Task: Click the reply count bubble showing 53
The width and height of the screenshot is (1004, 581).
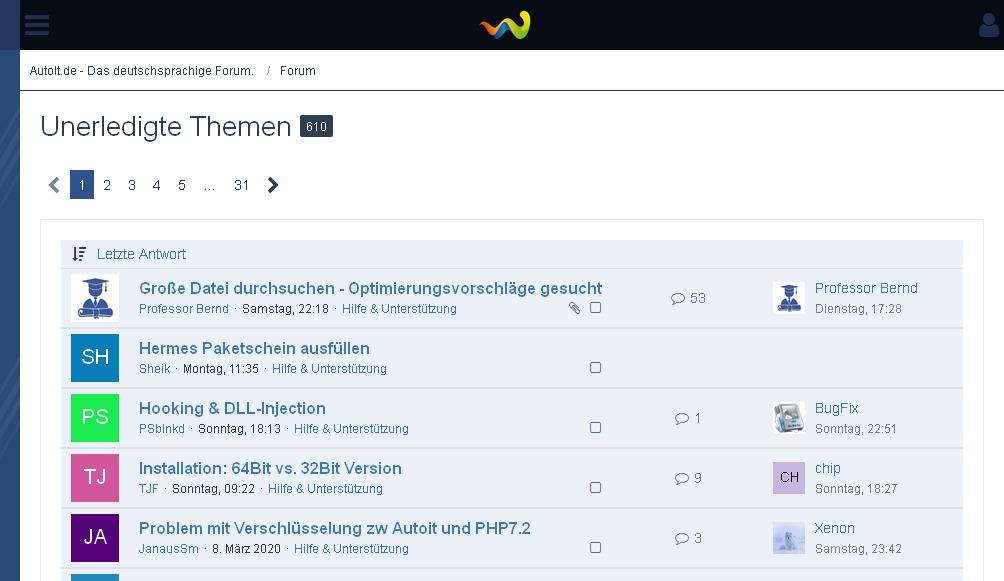Action: pos(688,299)
